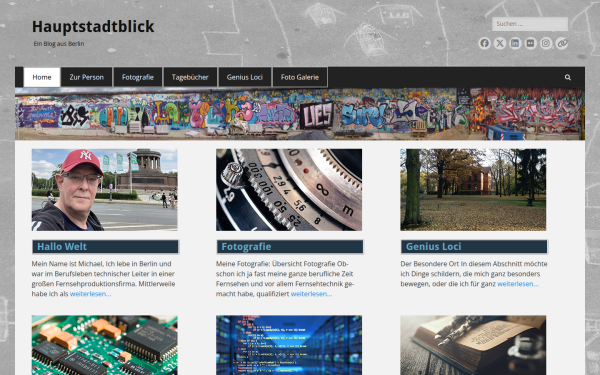
Task: Open the green circuit board thumbnail
Action: (x=104, y=345)
